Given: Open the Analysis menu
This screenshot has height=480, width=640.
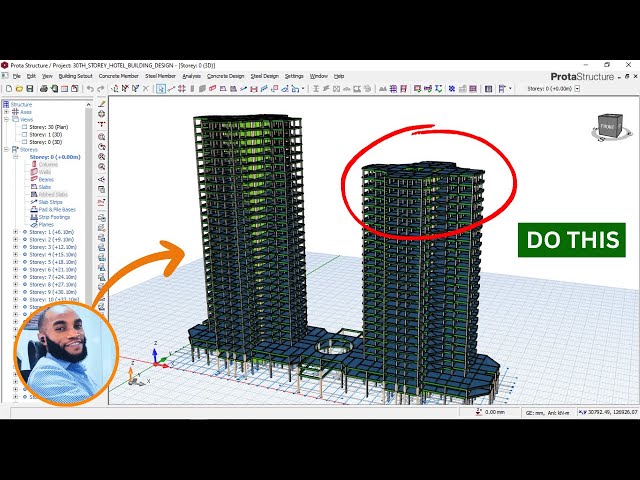Looking at the screenshot, I should [191, 76].
